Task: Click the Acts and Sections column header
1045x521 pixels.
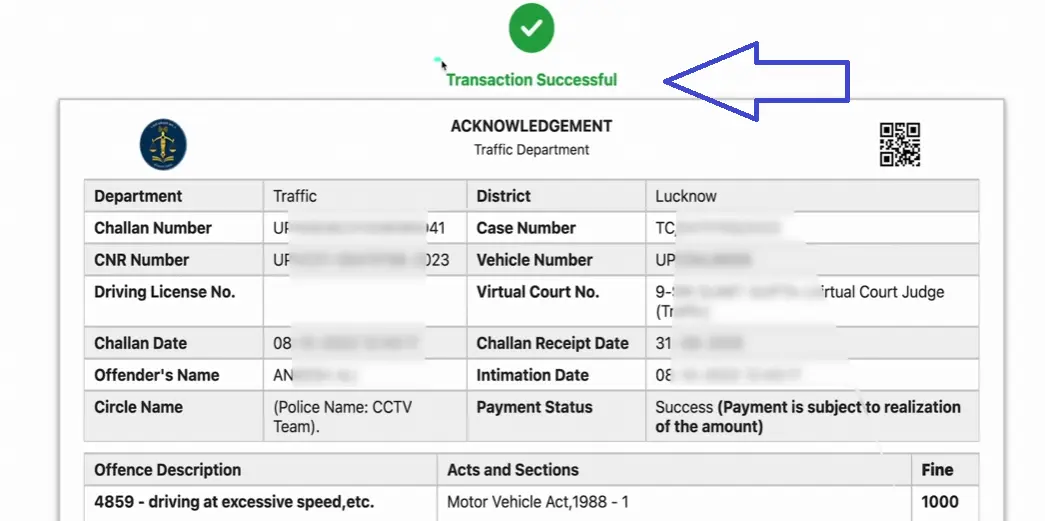Action: (x=512, y=470)
